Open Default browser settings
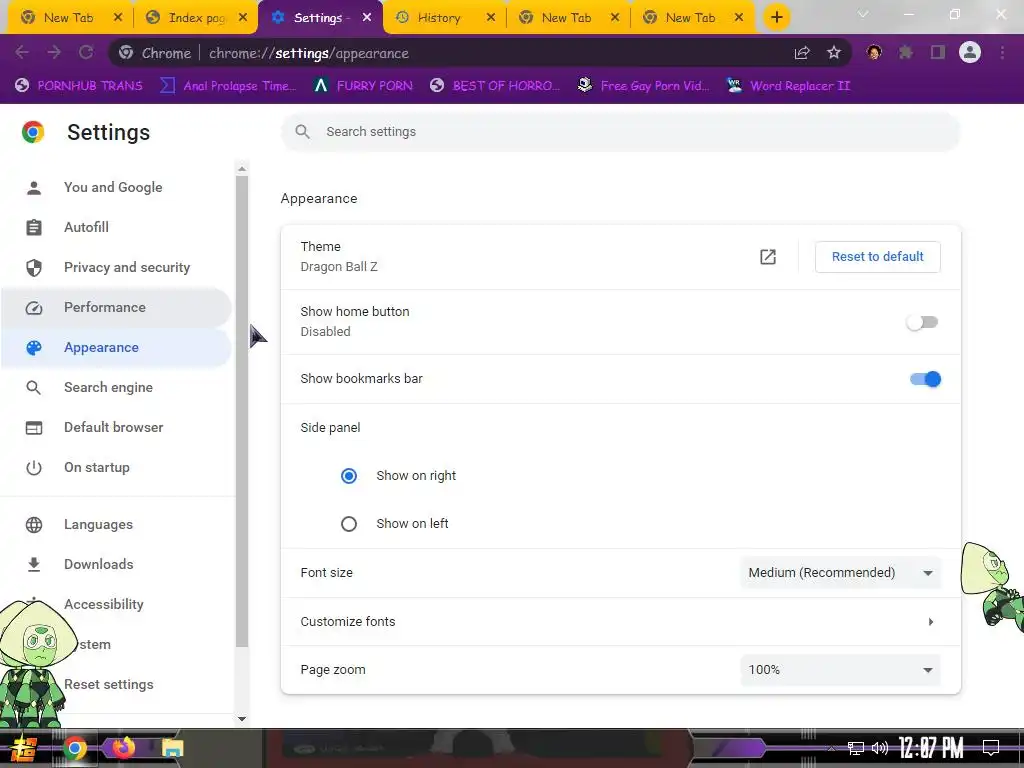The width and height of the screenshot is (1024, 768). click(116, 427)
